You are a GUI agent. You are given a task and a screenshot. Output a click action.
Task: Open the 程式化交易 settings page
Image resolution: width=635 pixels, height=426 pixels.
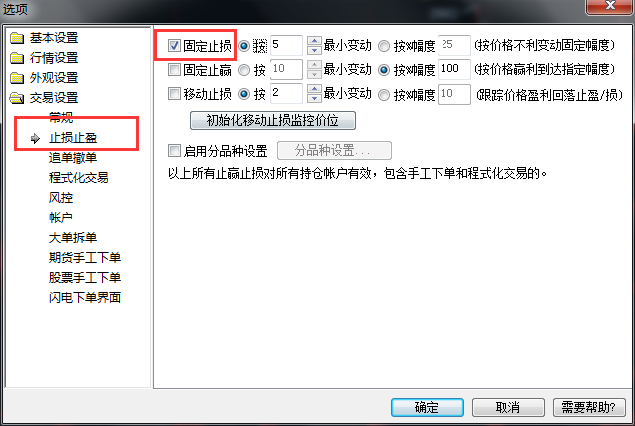click(79, 177)
